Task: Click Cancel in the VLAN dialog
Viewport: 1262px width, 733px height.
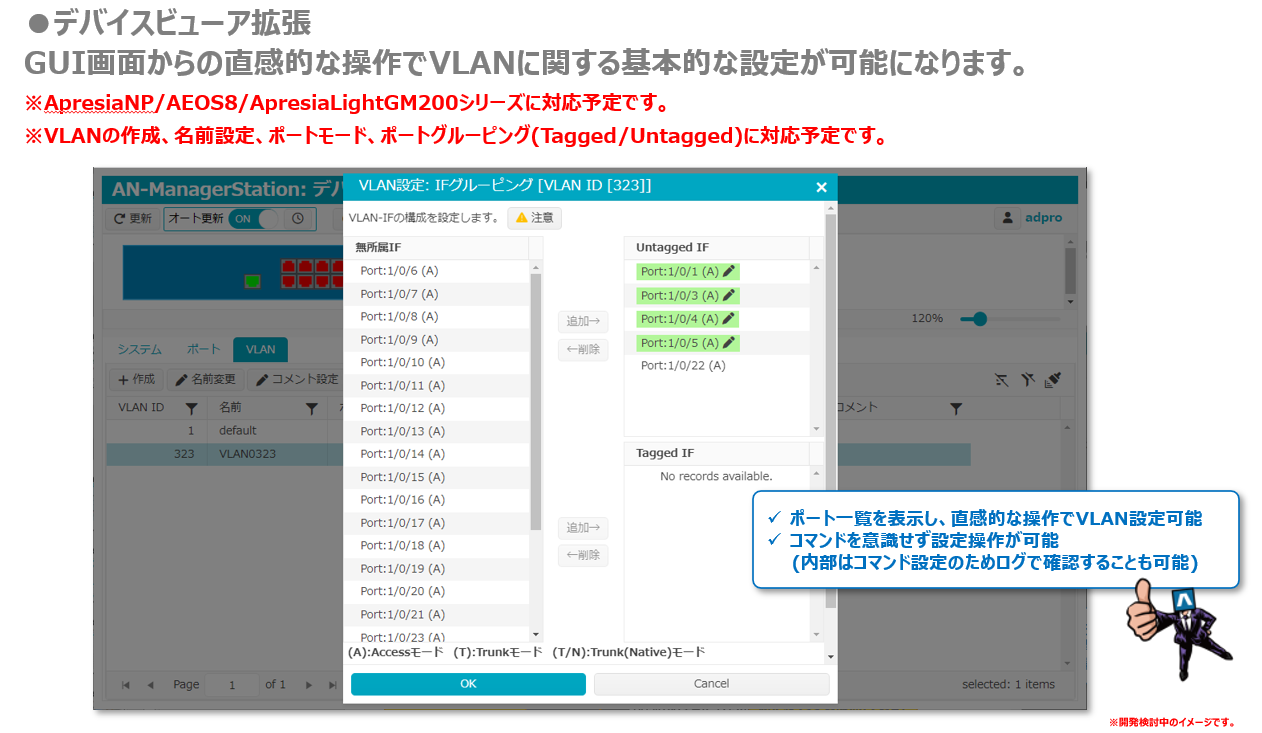Action: click(711, 684)
